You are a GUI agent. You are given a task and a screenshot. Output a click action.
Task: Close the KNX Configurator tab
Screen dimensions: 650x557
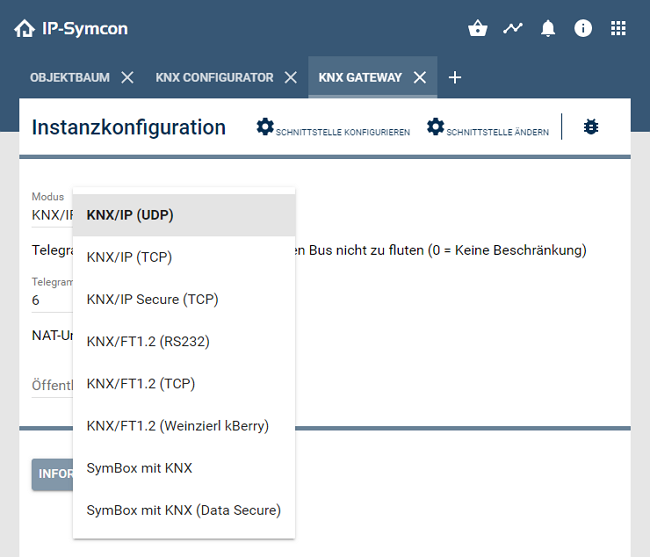point(290,77)
